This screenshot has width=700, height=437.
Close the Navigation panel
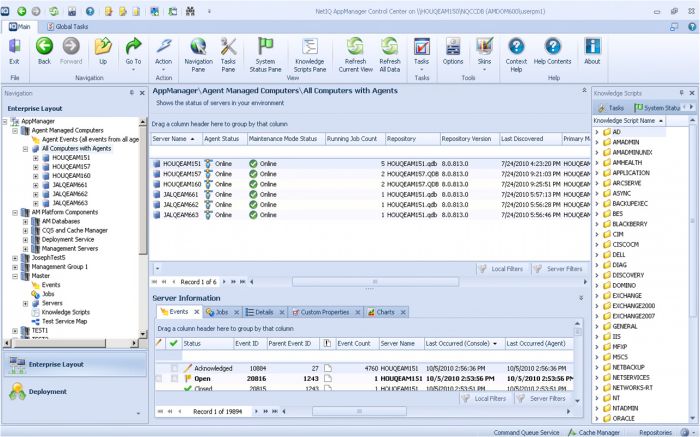click(x=142, y=93)
